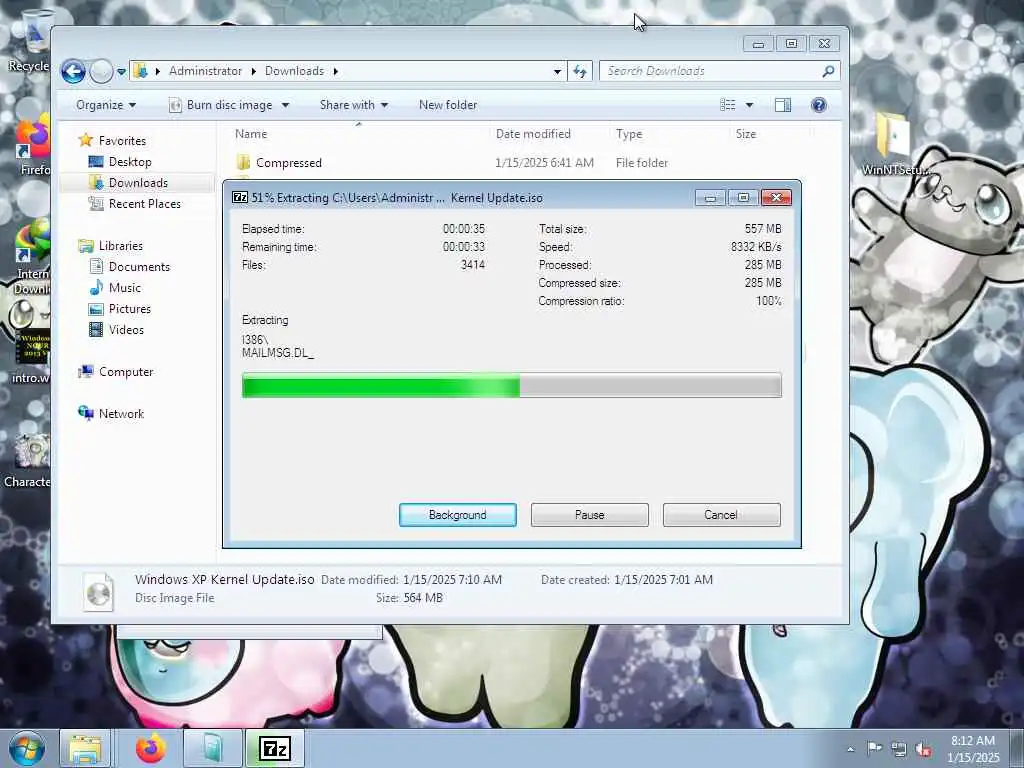Expand Burn disc image dropdown arrow
This screenshot has height=768, width=1024.
pos(285,105)
